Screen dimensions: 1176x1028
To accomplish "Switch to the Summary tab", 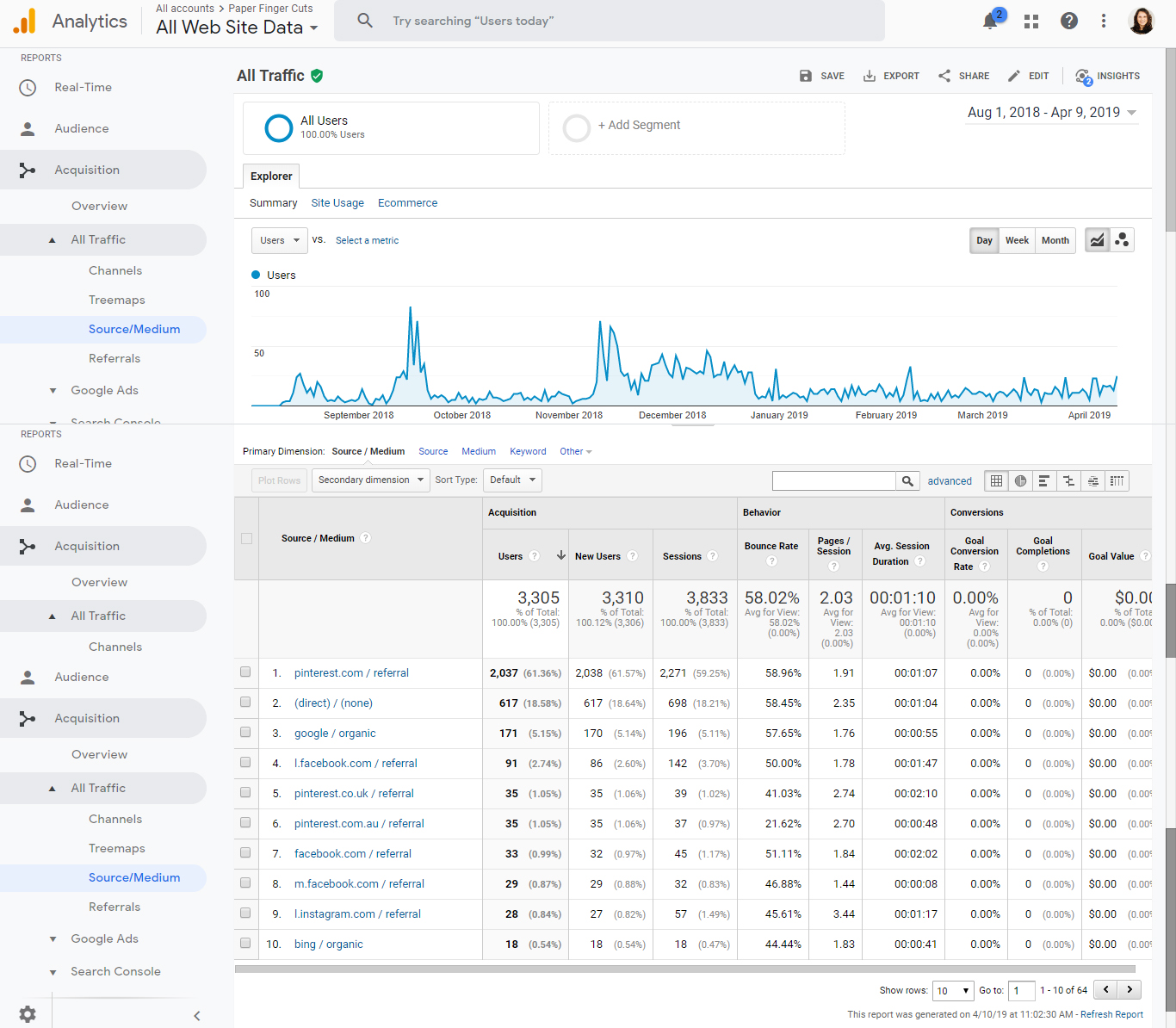I will pyautogui.click(x=274, y=203).
